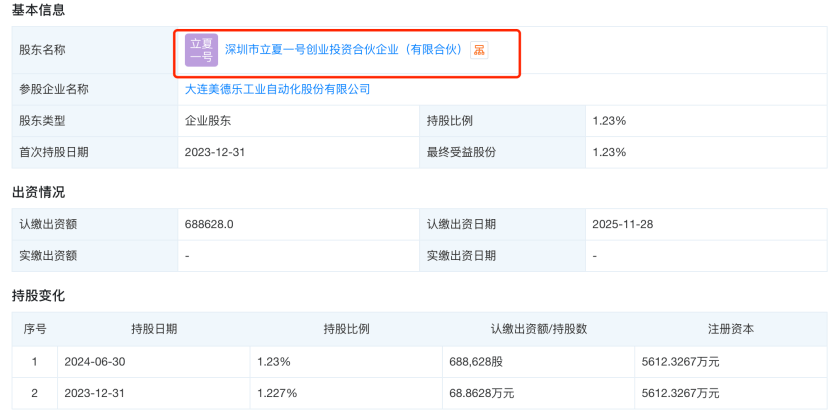Click the 参股企业名称 label cell
Screen dimensions: 840x414
pos(95,89)
